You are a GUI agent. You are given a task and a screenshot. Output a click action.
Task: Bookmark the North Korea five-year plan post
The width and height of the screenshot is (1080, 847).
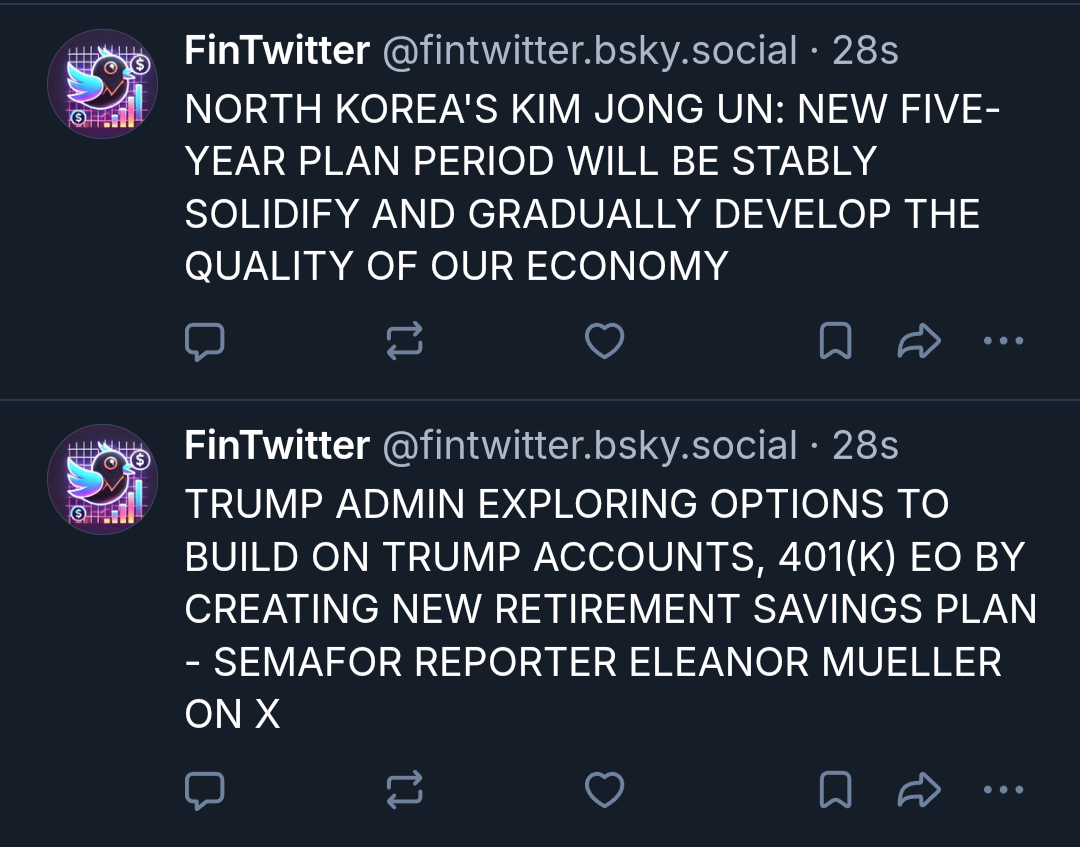coord(835,342)
